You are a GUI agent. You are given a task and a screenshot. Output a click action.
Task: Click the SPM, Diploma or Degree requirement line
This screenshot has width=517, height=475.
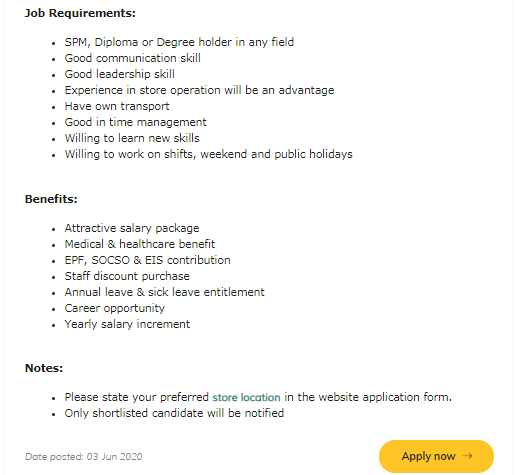coord(179,42)
